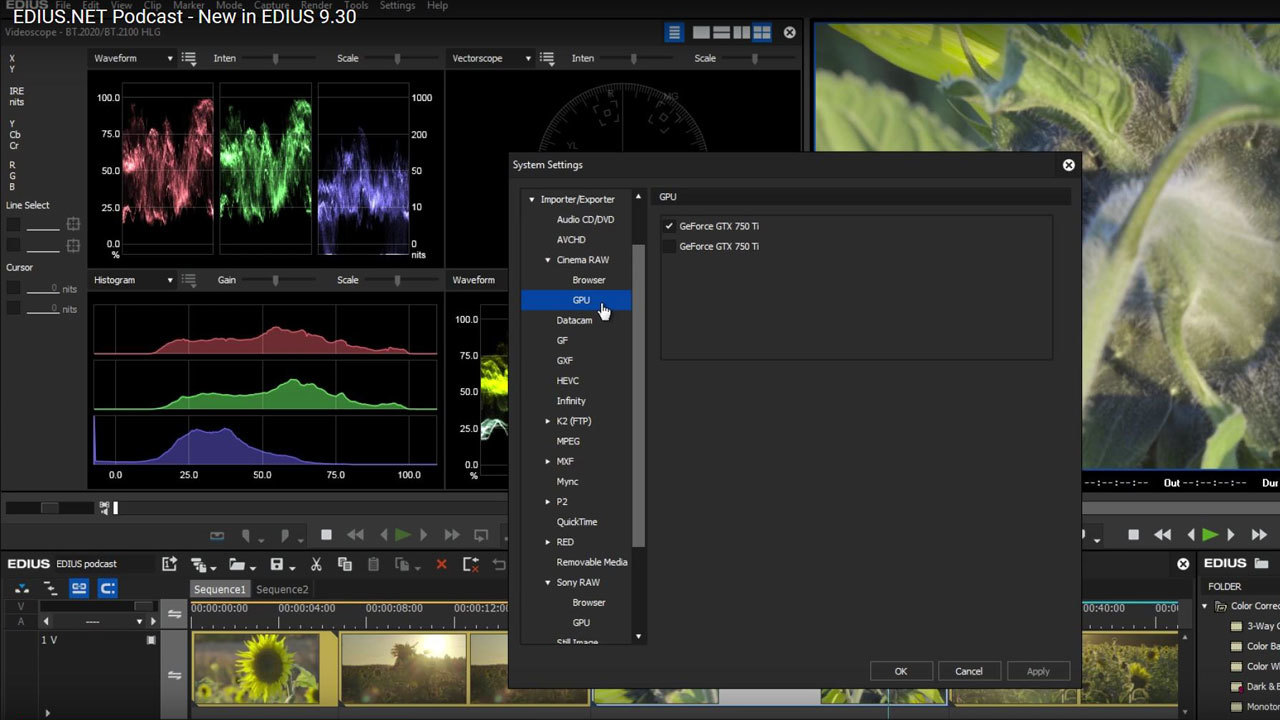The image size is (1280, 720).
Task: Select QuickTime in settings tree
Action: coord(577,521)
